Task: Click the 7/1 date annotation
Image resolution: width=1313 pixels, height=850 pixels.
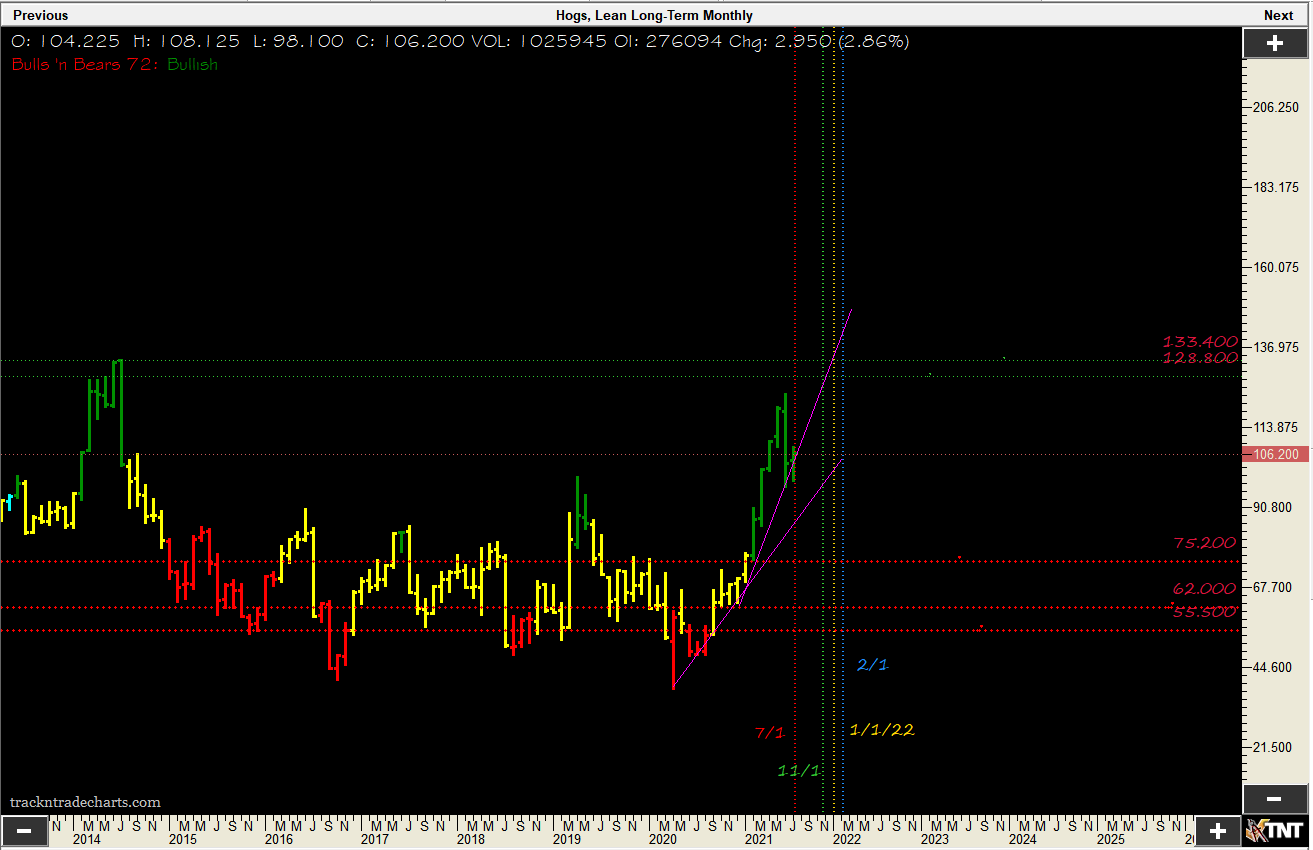Action: click(x=769, y=733)
